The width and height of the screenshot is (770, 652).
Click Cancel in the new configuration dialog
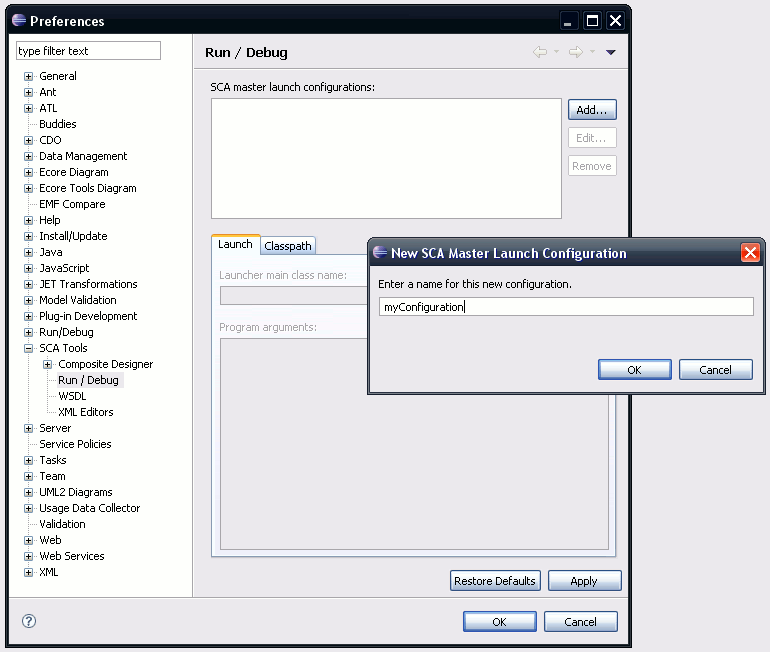tap(715, 370)
